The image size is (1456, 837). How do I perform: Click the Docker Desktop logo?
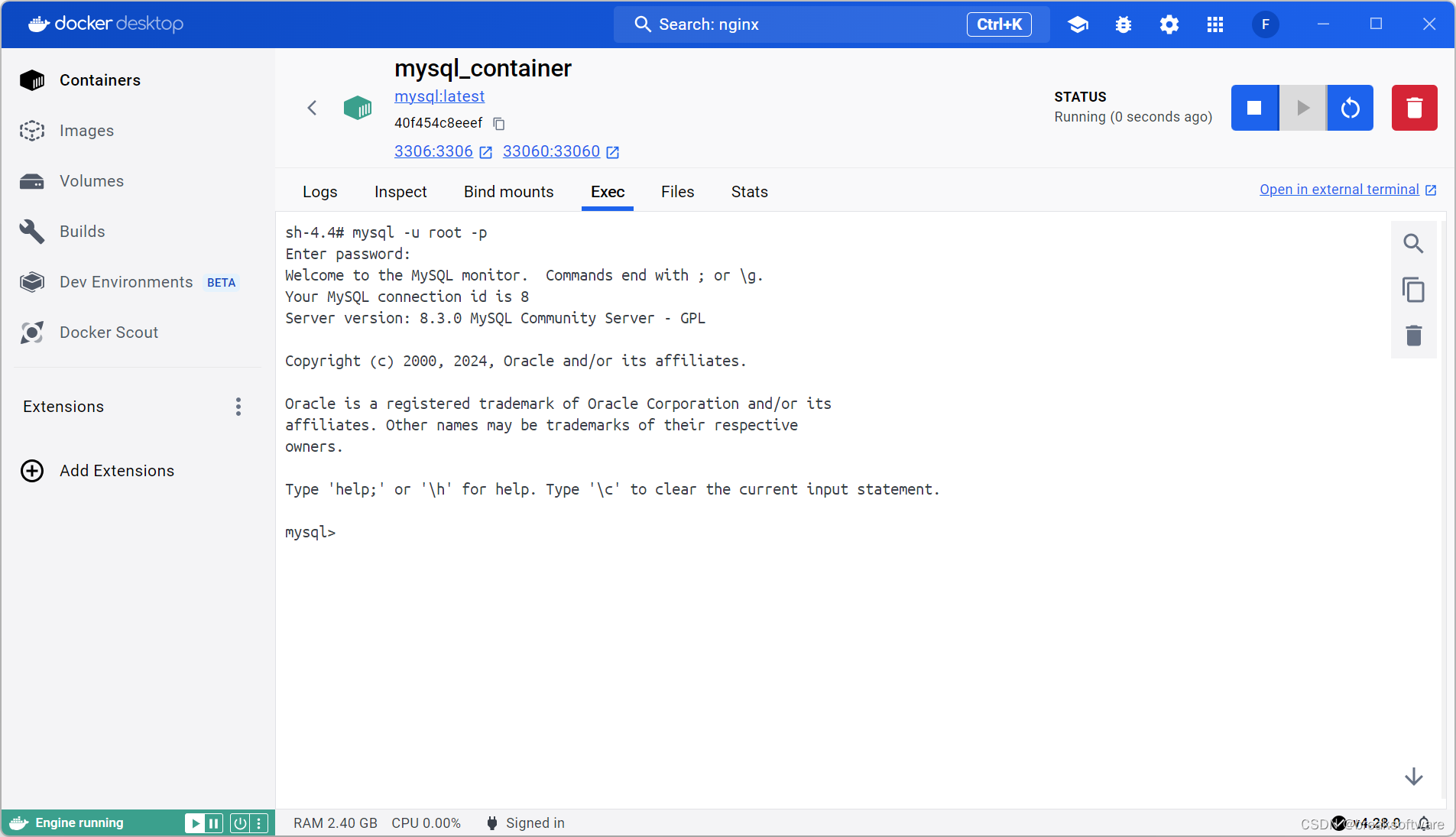point(106,24)
